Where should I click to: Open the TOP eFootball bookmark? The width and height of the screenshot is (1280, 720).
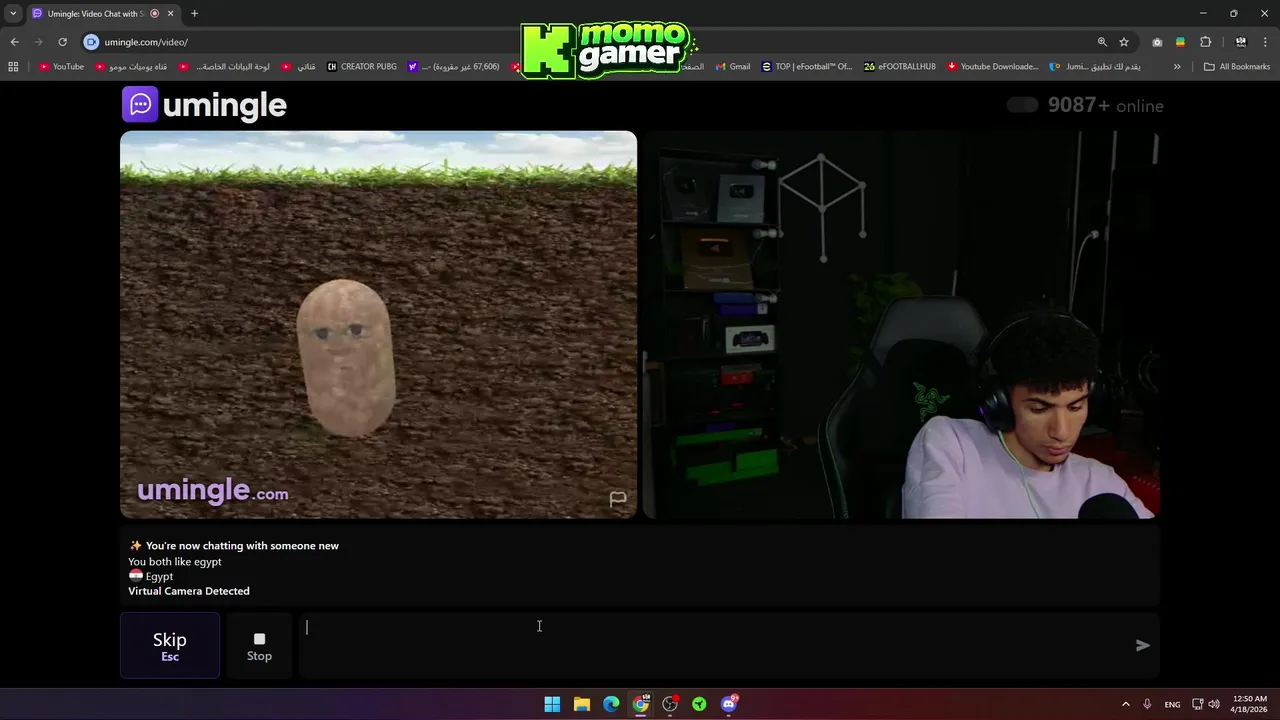tap(807, 67)
